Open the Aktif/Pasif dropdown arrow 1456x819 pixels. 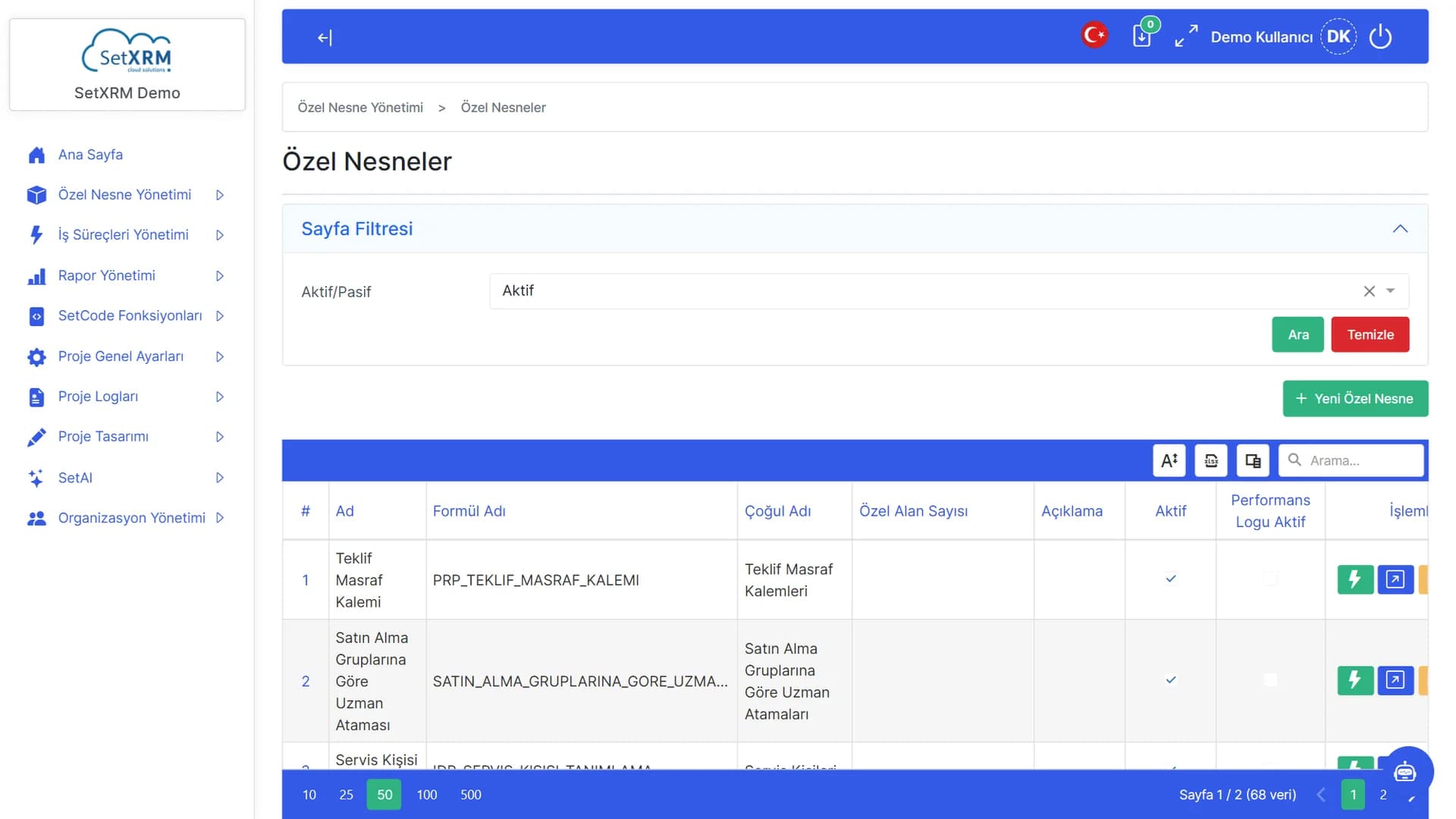click(1391, 291)
